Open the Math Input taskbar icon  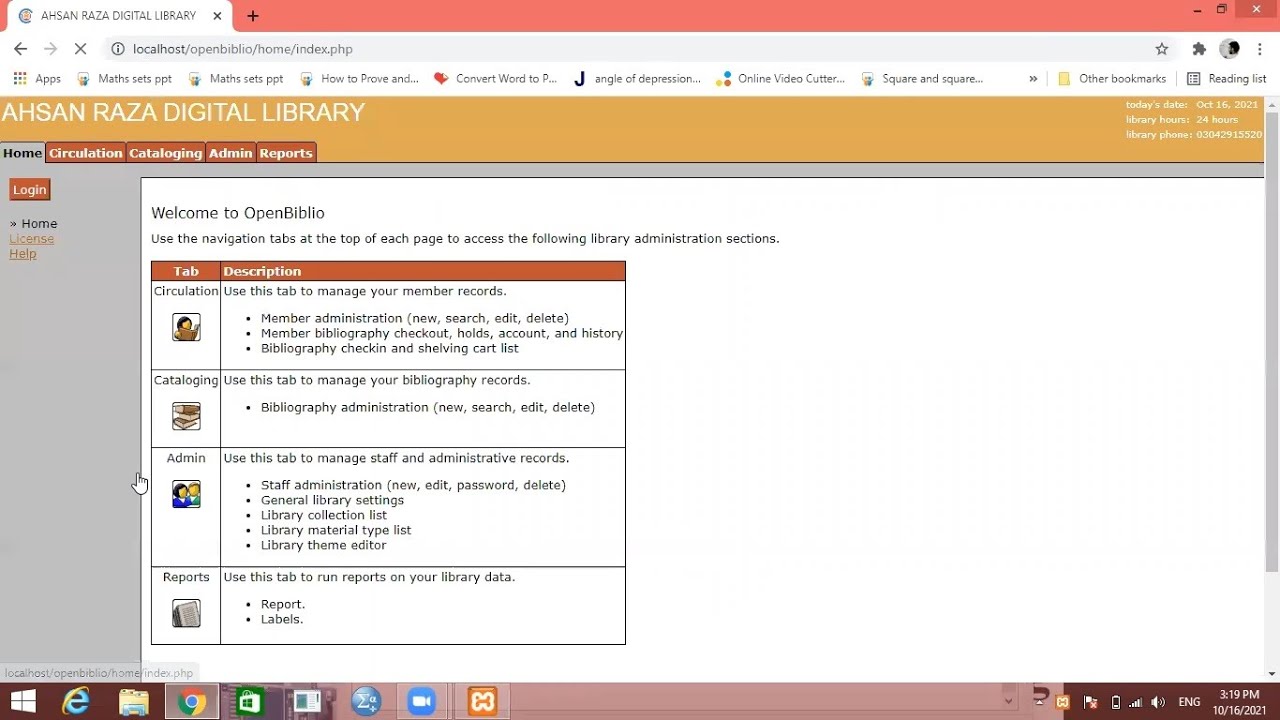[x=366, y=702]
